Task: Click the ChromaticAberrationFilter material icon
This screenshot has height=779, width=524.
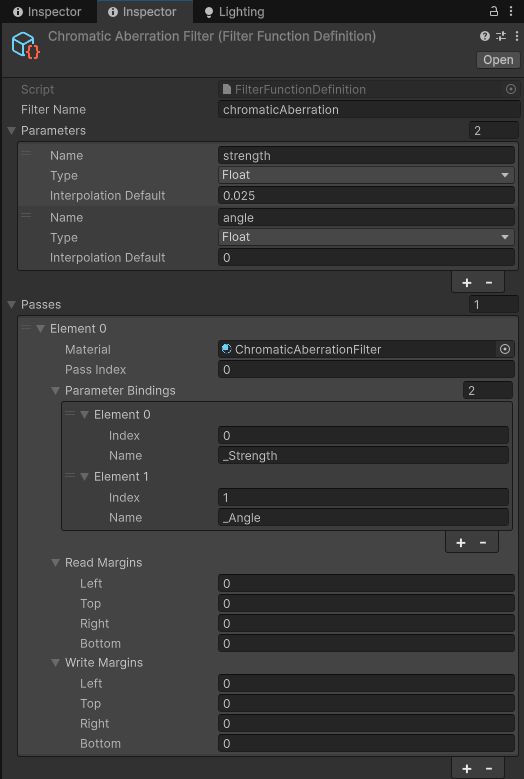Action: point(226,349)
